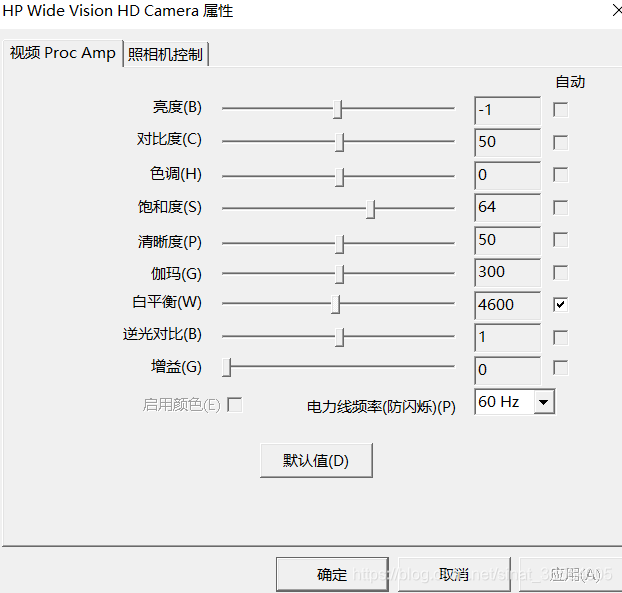Click the brightness value field showing -1

coord(507,110)
